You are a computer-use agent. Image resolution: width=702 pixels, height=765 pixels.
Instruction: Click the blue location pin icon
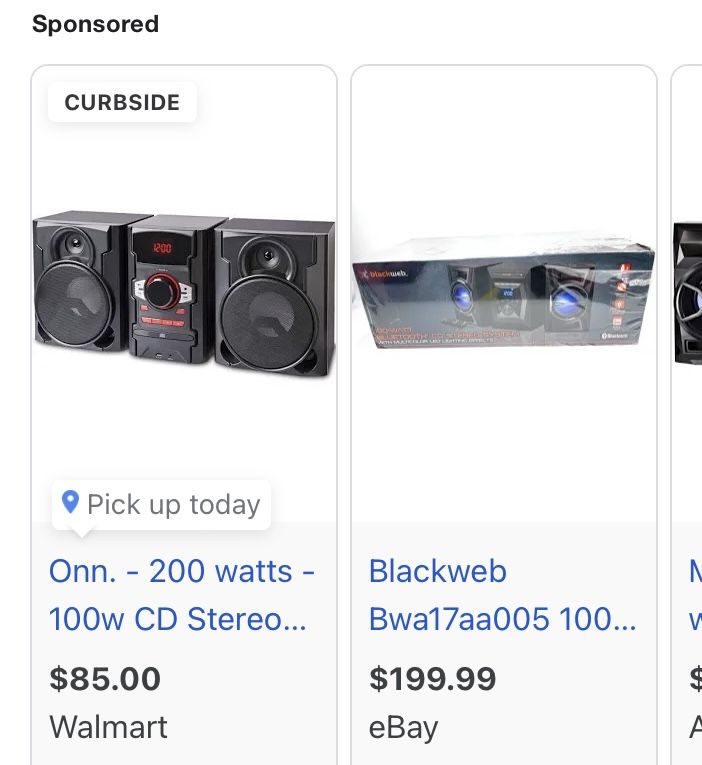tap(70, 502)
